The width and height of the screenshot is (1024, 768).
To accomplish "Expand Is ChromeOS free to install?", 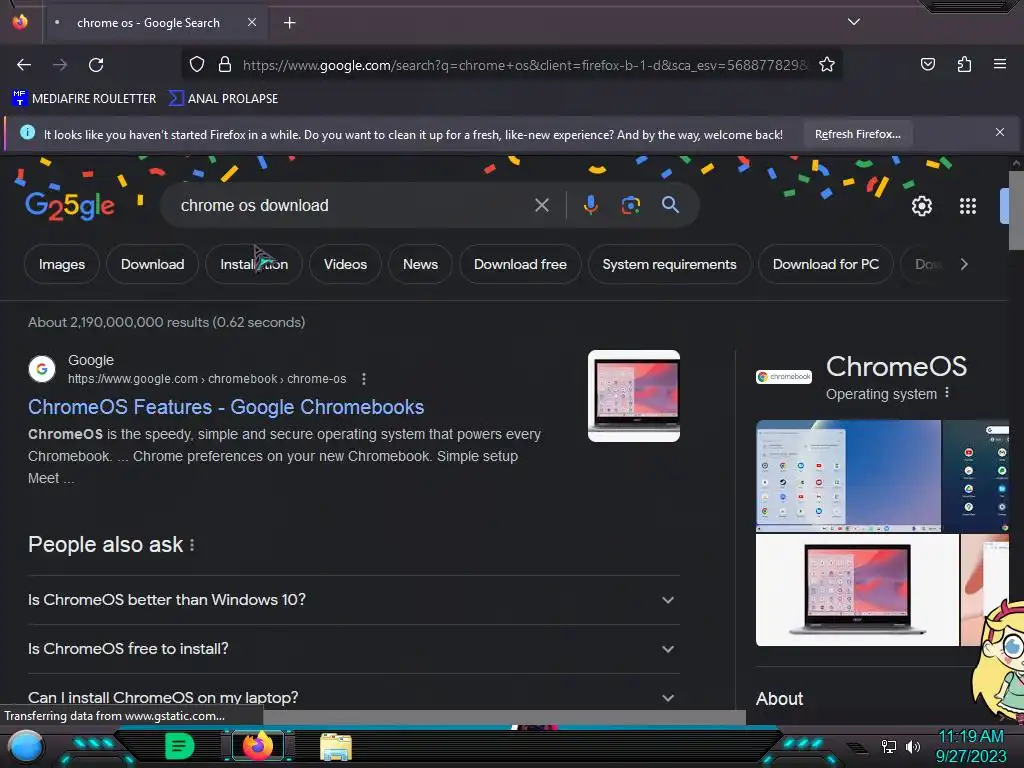I will click(353, 648).
